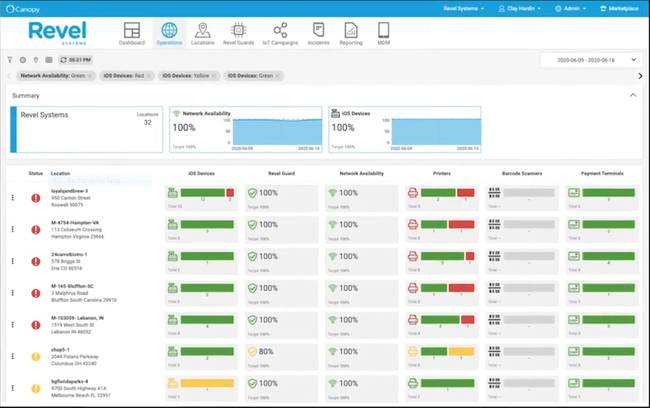The height and width of the screenshot is (408, 650).
Task: Click Revel Guard shield for loyalqandbrew-3
Action: click(x=252, y=193)
